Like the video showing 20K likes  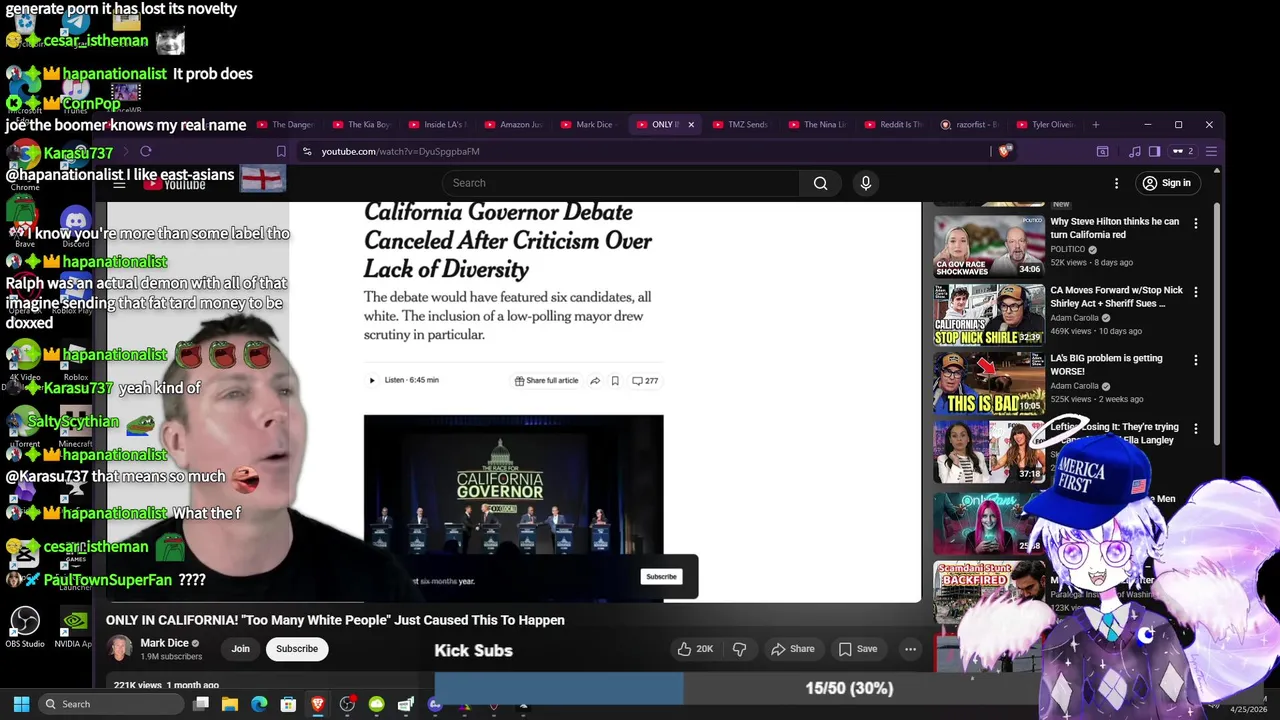click(695, 649)
